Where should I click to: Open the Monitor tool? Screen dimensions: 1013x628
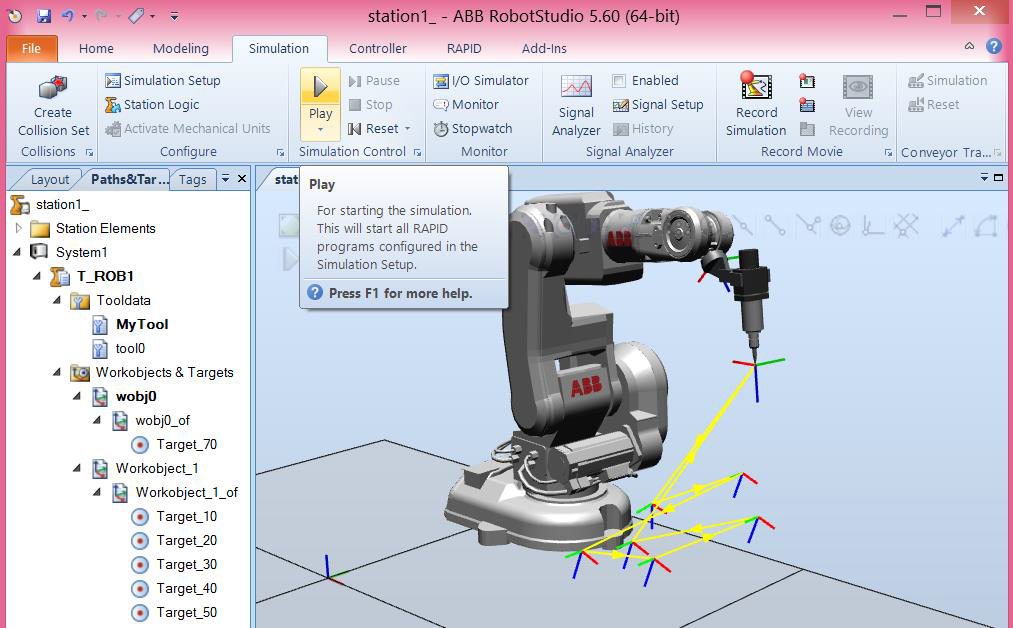(466, 104)
